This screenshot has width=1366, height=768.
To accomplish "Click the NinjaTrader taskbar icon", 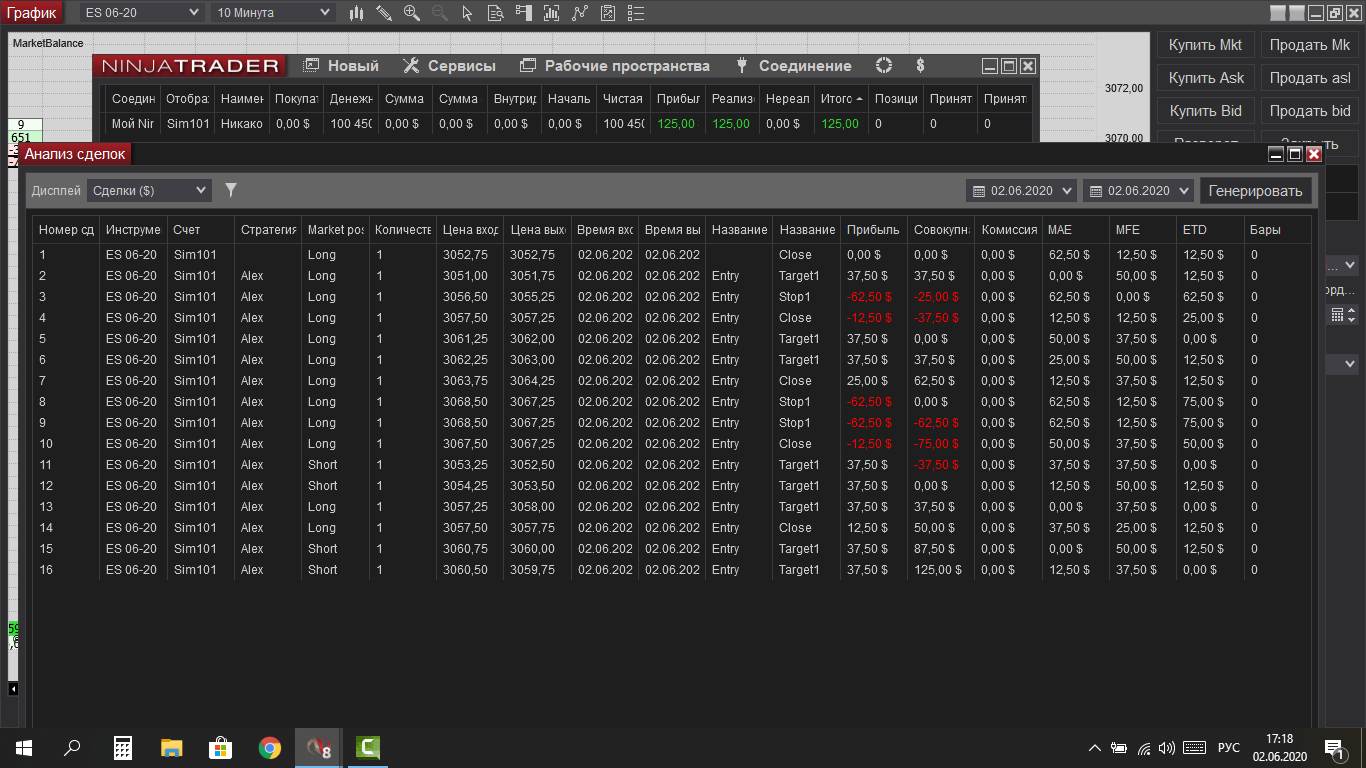I will point(319,747).
